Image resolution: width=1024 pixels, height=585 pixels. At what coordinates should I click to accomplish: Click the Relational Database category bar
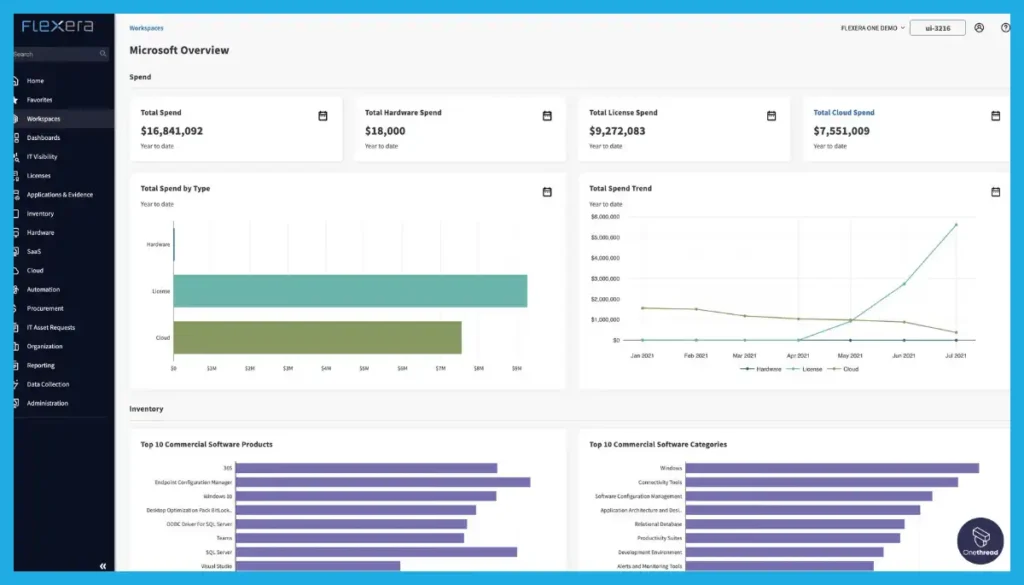(x=795, y=524)
